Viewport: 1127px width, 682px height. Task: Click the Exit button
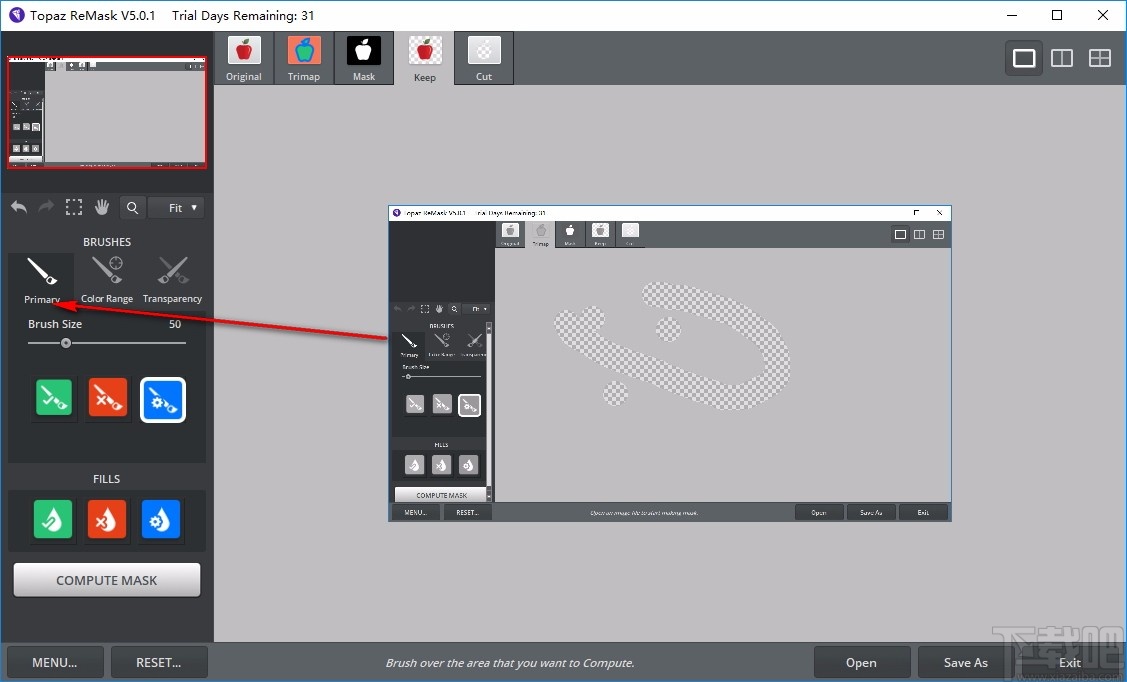[1070, 662]
